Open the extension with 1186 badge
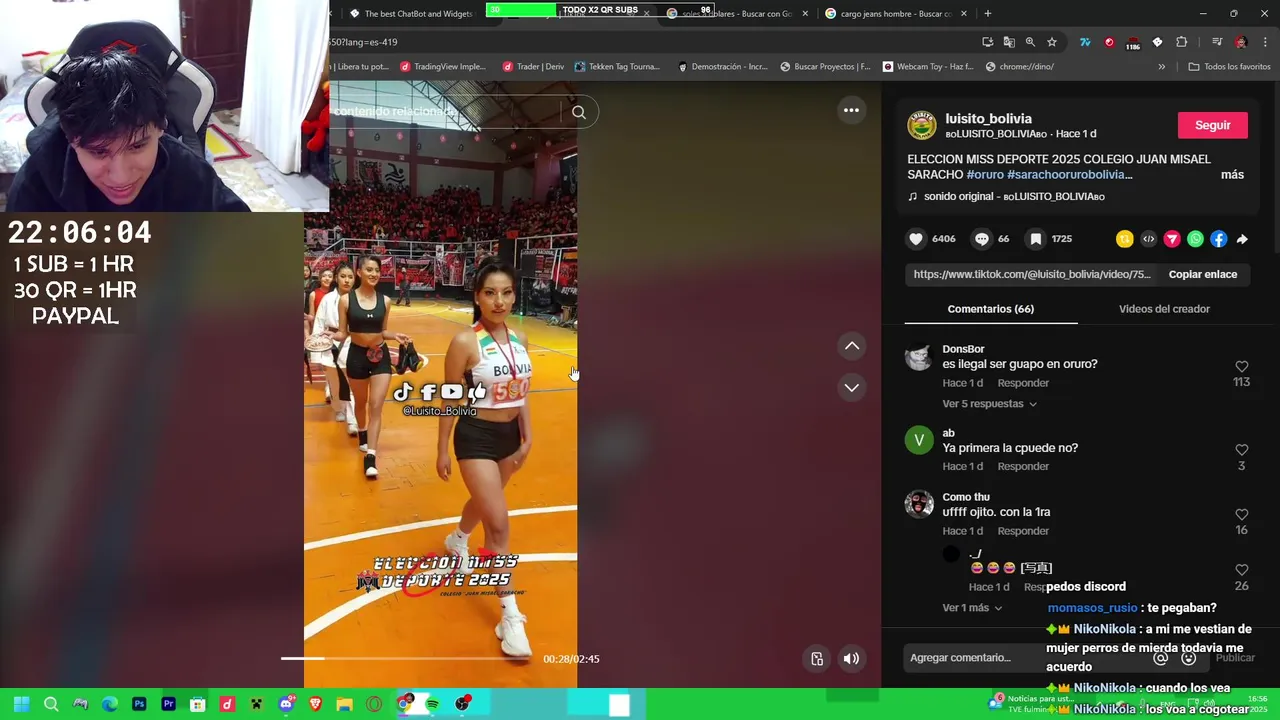Image resolution: width=1280 pixels, height=720 pixels. [x=1133, y=43]
